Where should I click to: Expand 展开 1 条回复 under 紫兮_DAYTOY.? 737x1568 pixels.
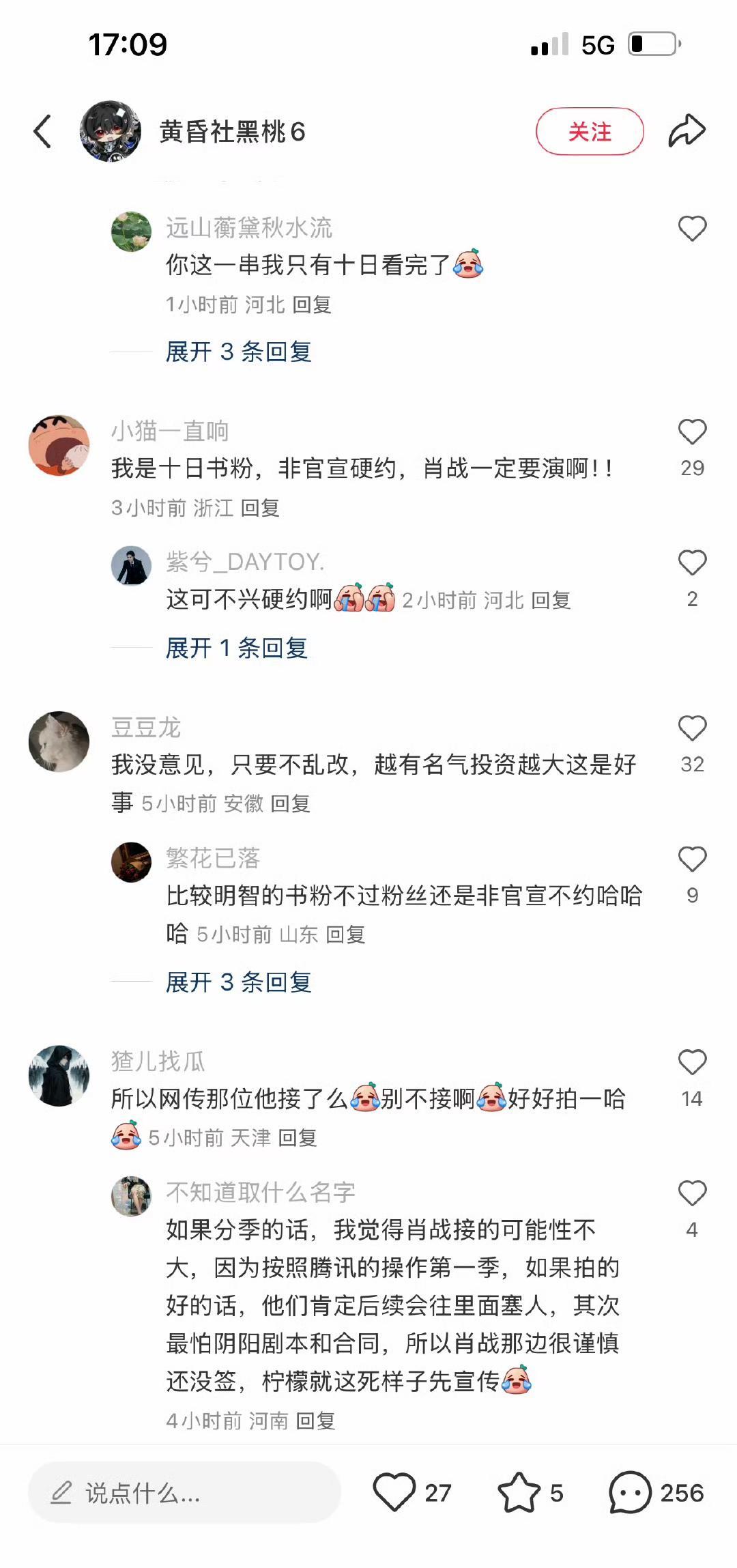click(x=237, y=648)
